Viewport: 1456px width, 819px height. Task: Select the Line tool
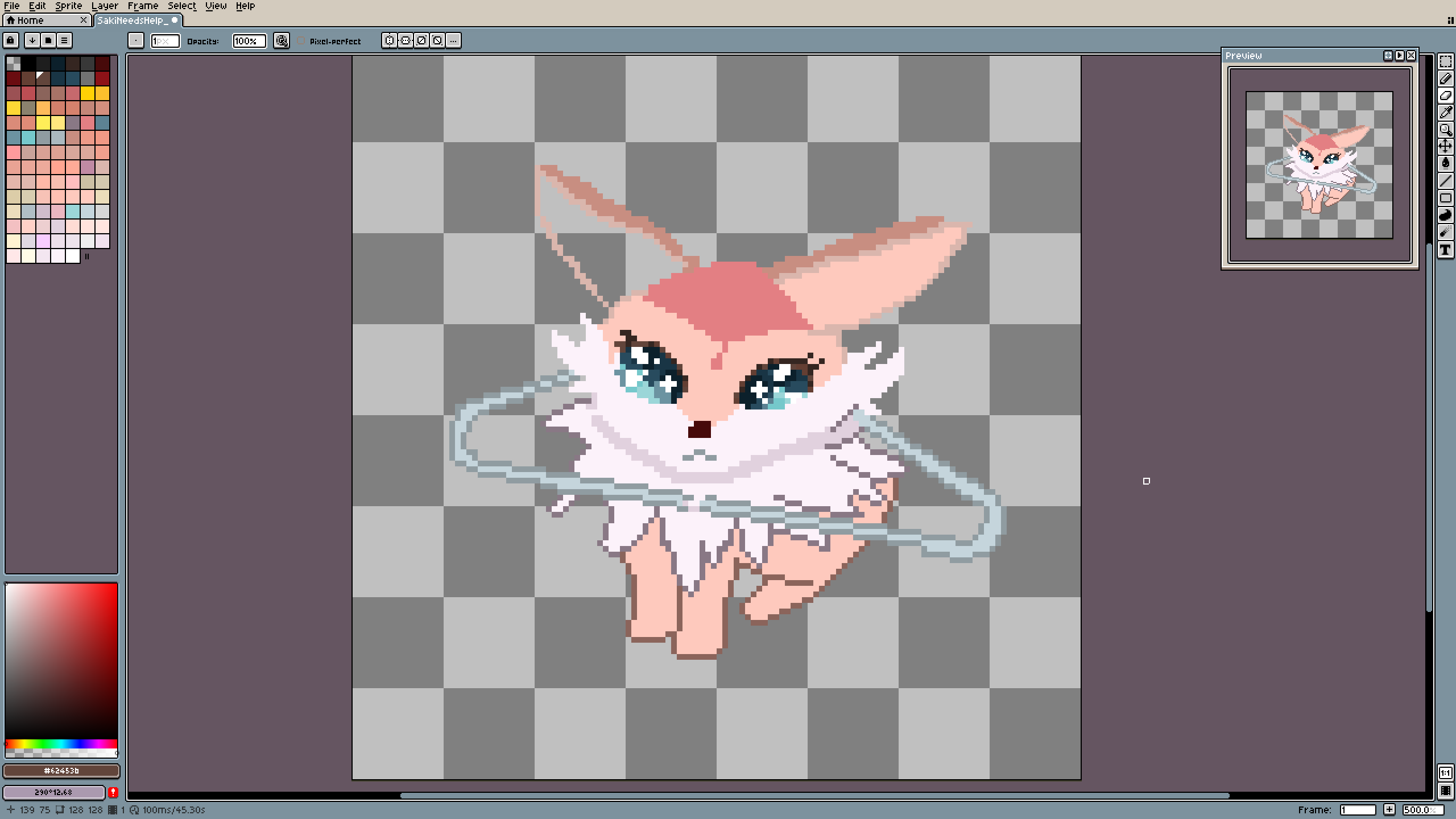(x=1445, y=181)
